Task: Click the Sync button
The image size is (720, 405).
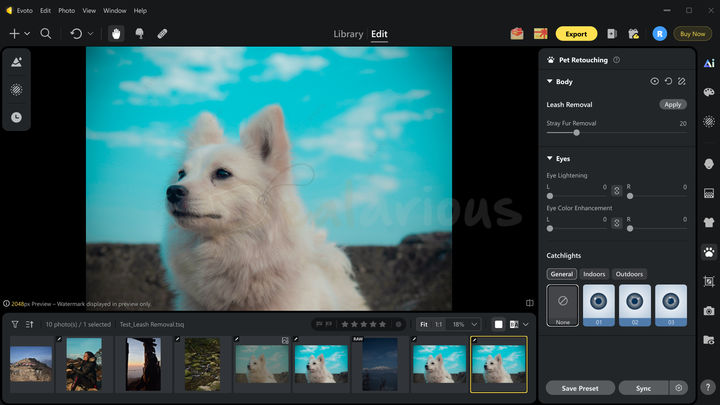Action: tap(643, 388)
